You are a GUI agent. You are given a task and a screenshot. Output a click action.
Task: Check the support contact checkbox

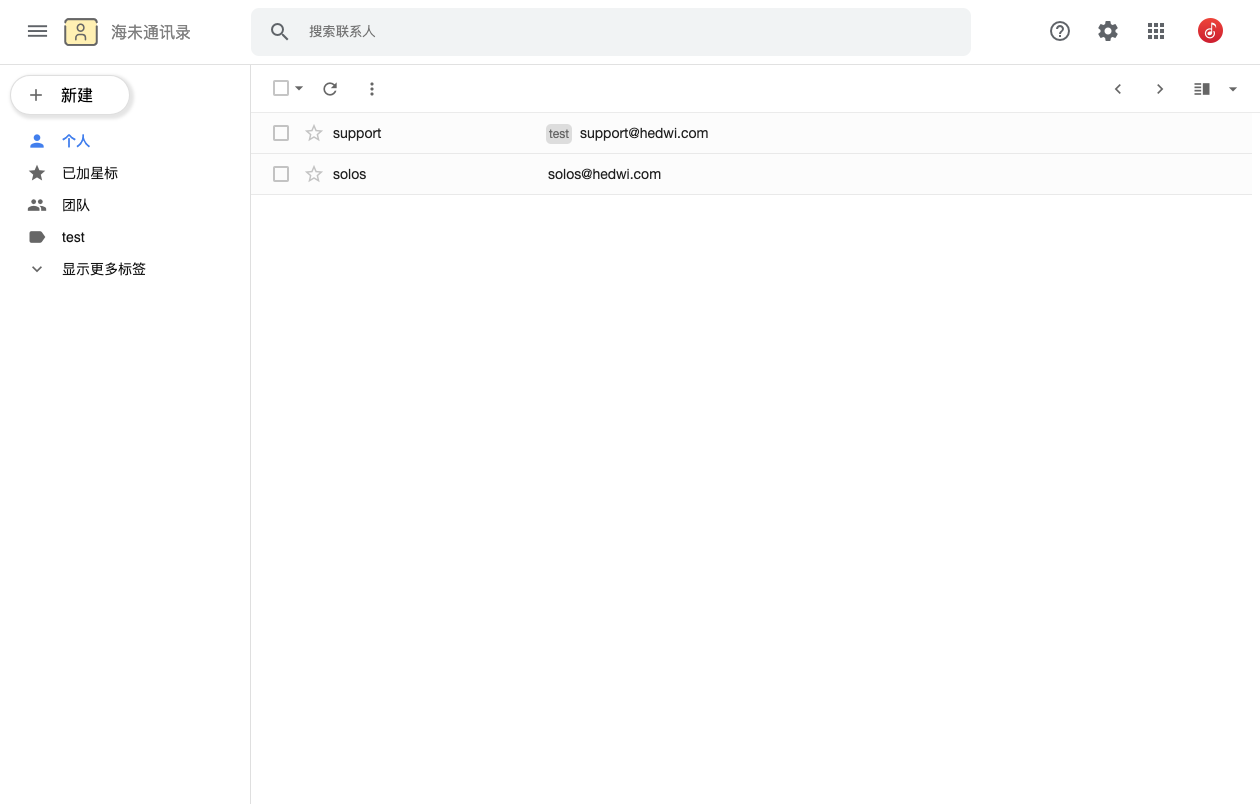click(281, 133)
